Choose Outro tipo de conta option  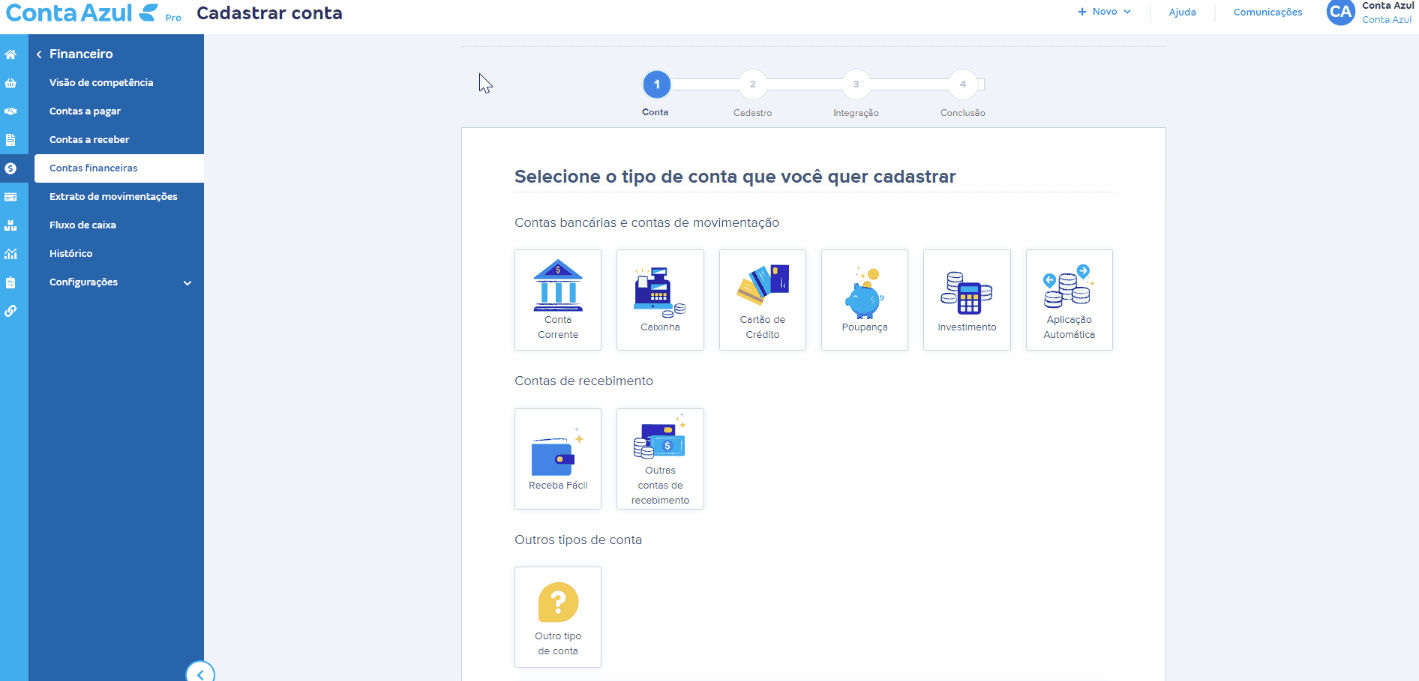coord(558,616)
